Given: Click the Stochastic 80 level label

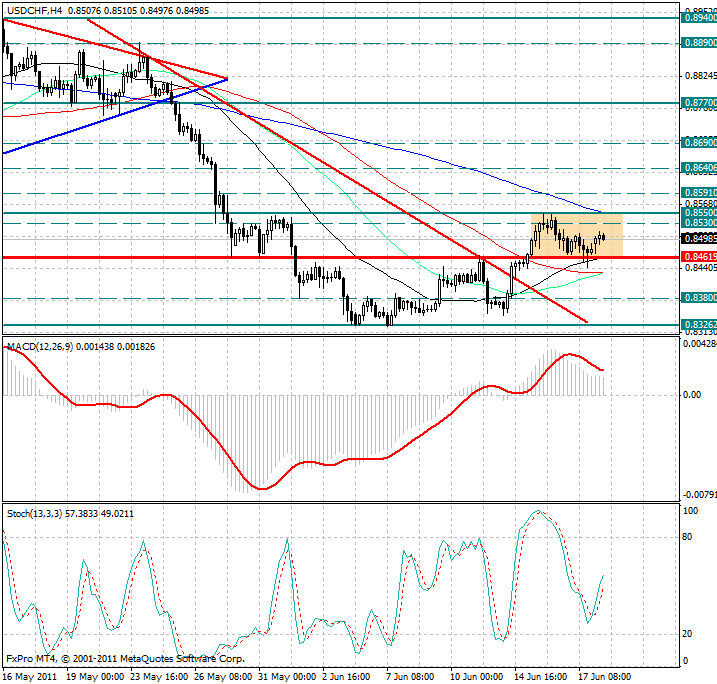Looking at the screenshot, I should click(x=687, y=537).
